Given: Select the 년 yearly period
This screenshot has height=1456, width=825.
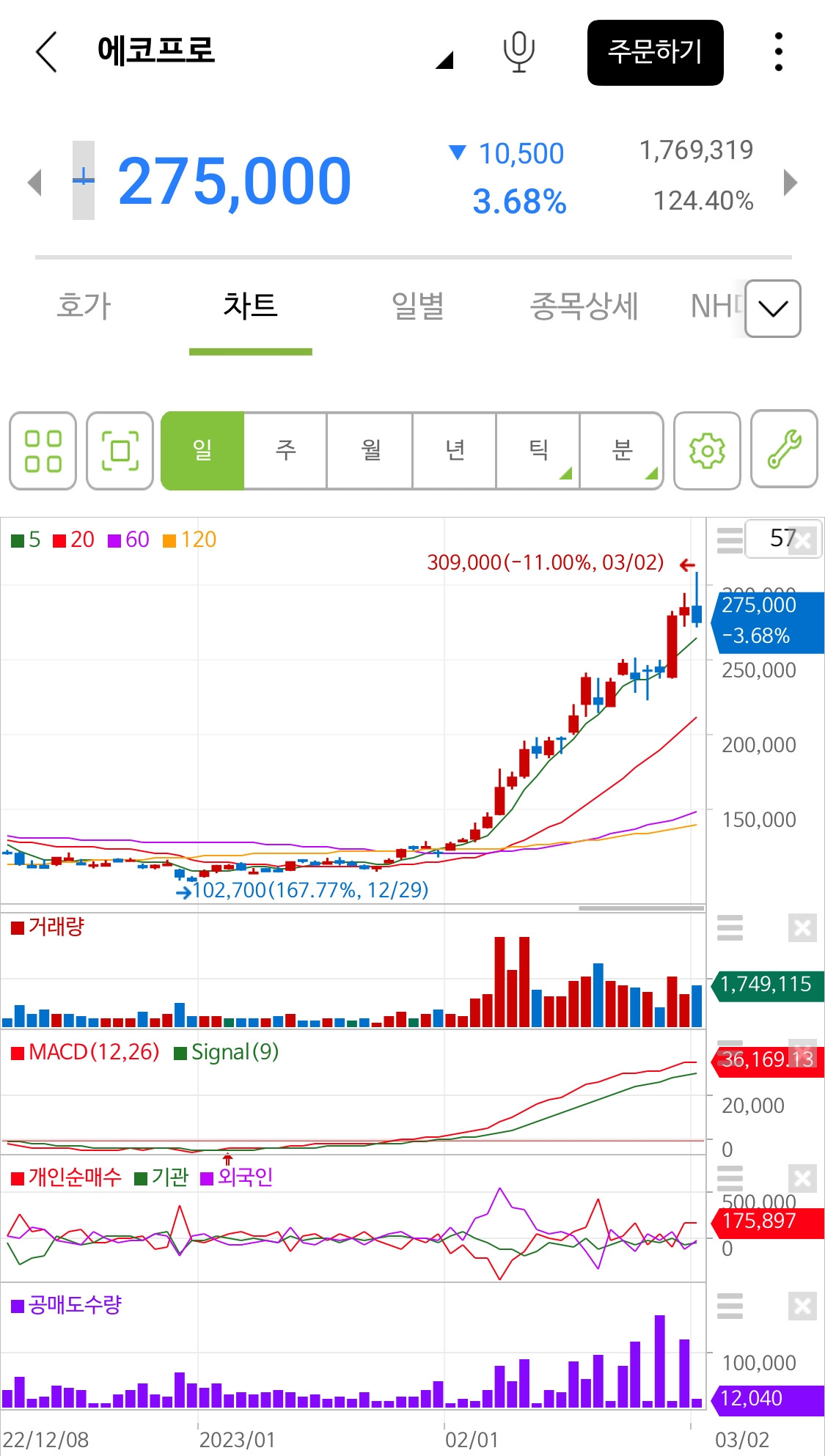Looking at the screenshot, I should click(455, 450).
